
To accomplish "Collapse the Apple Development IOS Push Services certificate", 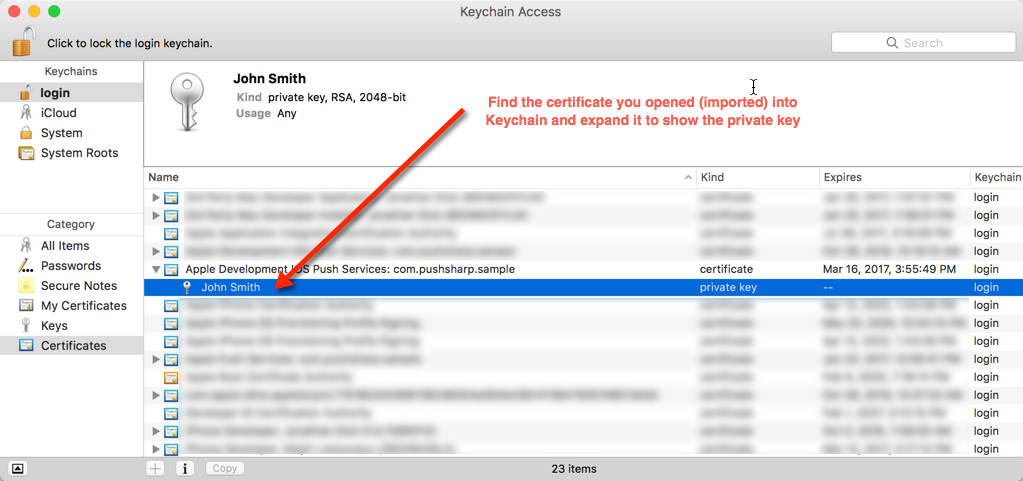I will coord(155,269).
